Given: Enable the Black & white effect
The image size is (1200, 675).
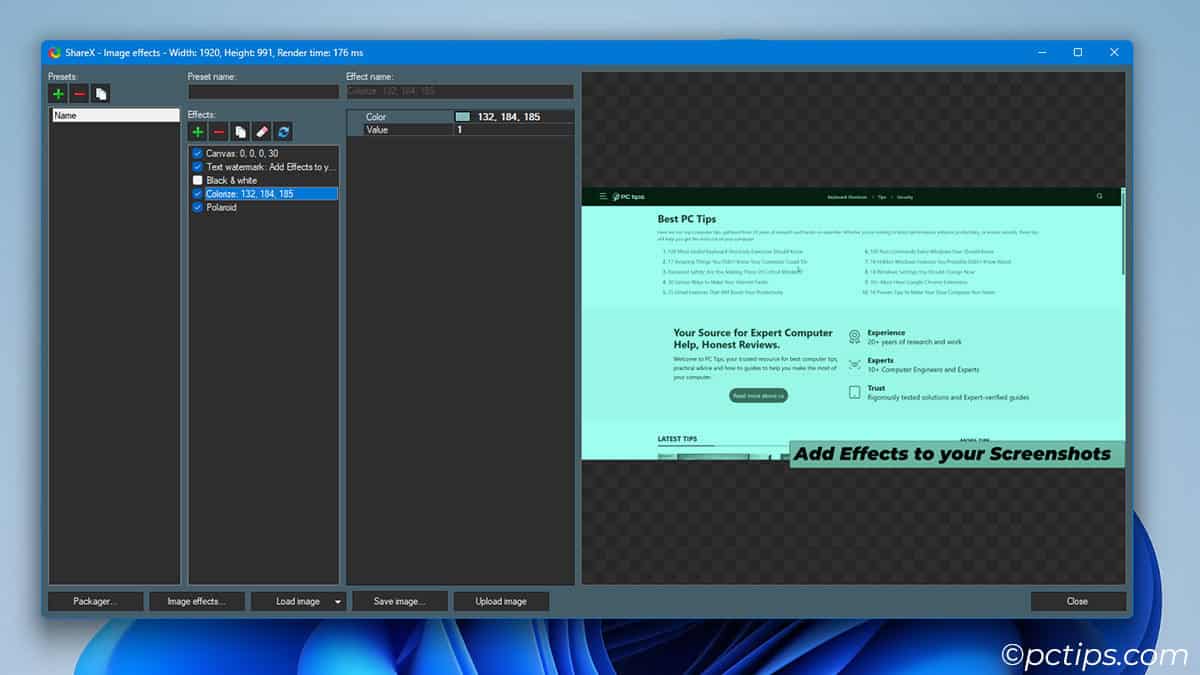Looking at the screenshot, I should point(197,180).
